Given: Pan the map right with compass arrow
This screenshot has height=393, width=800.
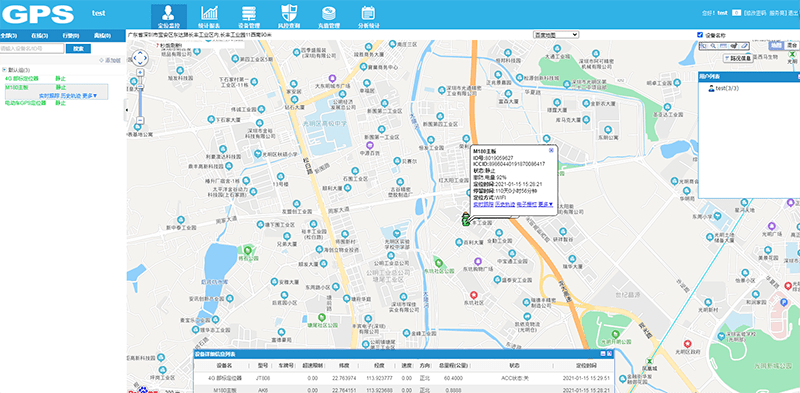Looking at the screenshot, I should [x=145, y=58].
